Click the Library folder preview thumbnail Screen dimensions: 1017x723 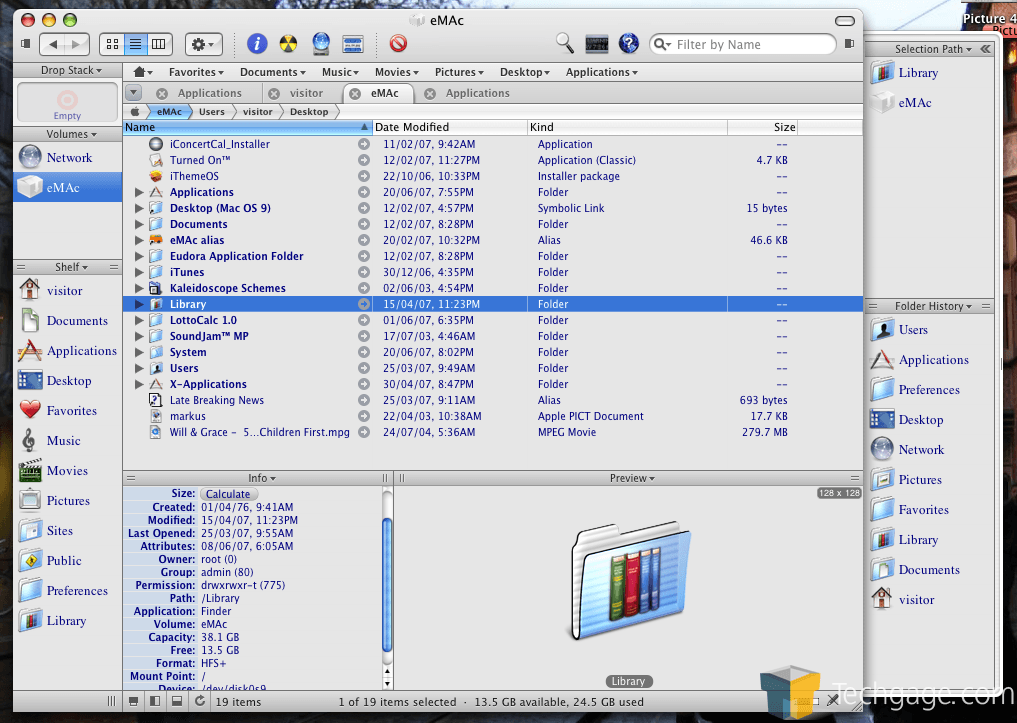coord(630,581)
